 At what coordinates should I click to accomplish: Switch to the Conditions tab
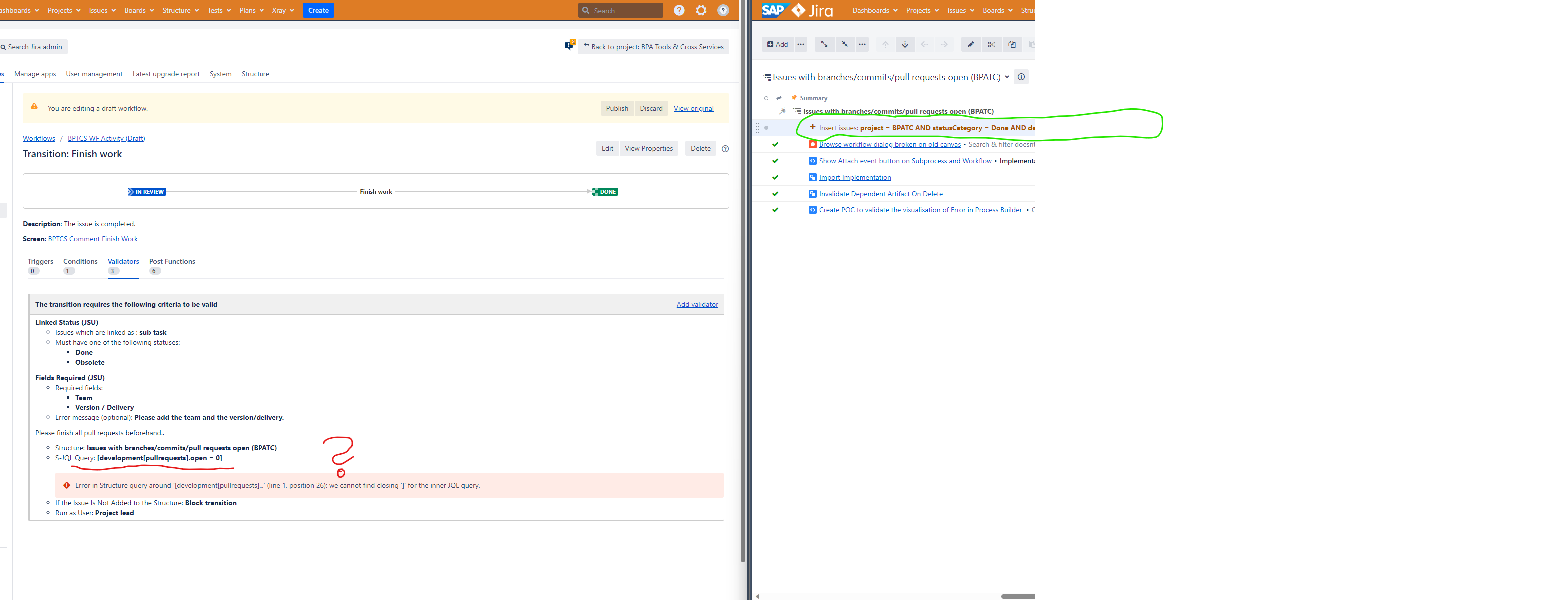tap(80, 266)
